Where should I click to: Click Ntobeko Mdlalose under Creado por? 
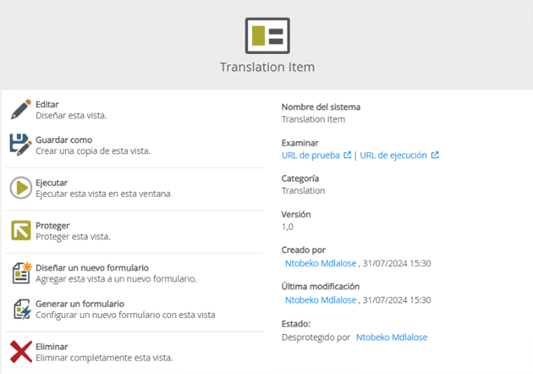(x=321, y=264)
